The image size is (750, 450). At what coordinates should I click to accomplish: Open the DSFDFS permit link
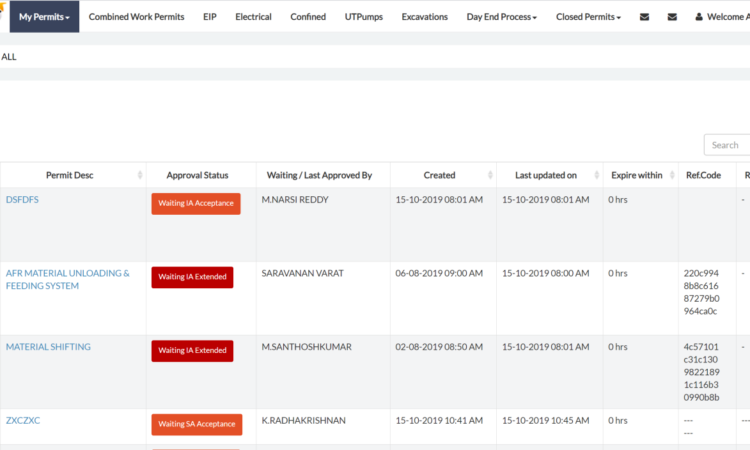pos(22,199)
